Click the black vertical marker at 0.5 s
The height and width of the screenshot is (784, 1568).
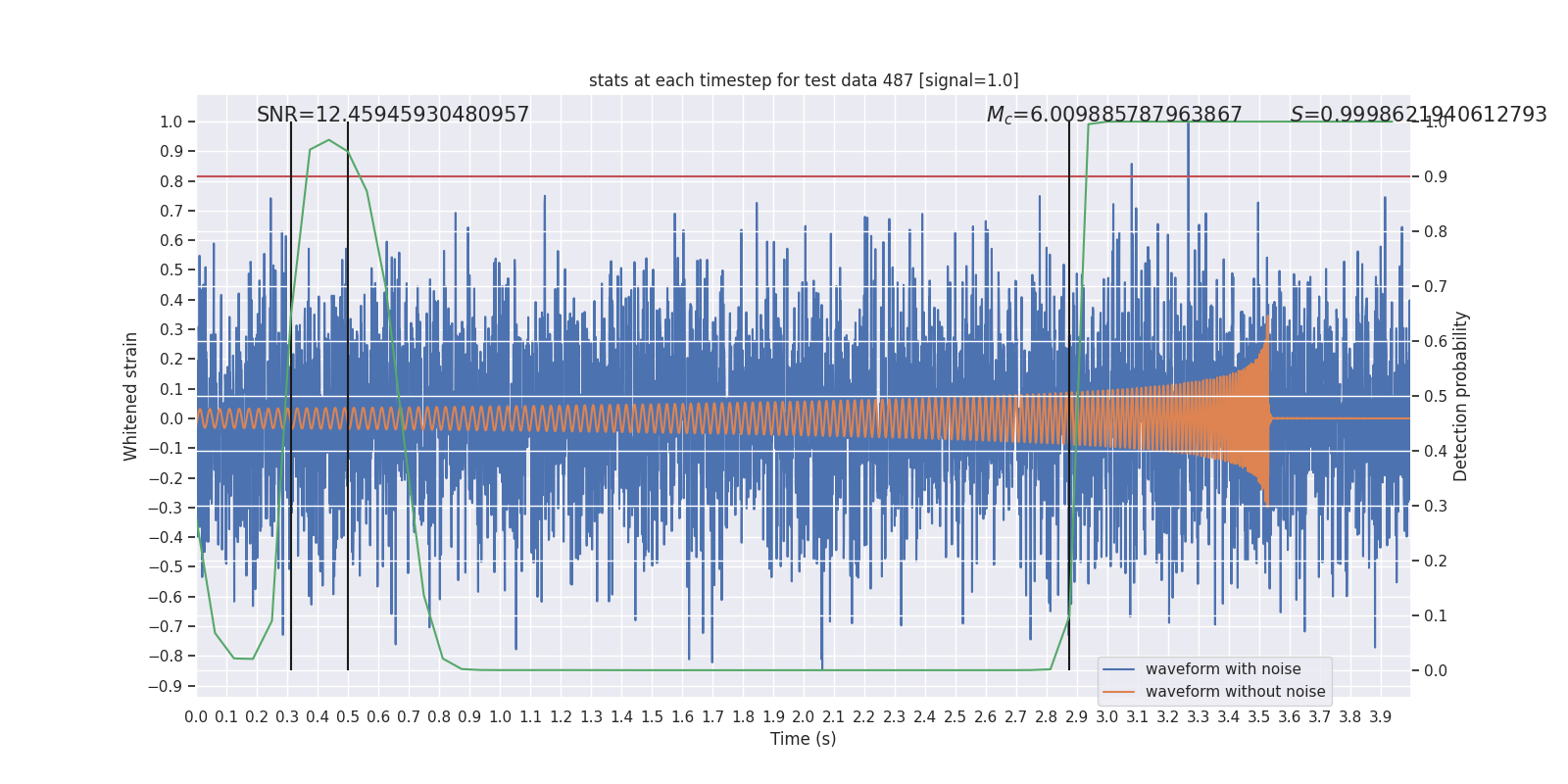pos(348,396)
